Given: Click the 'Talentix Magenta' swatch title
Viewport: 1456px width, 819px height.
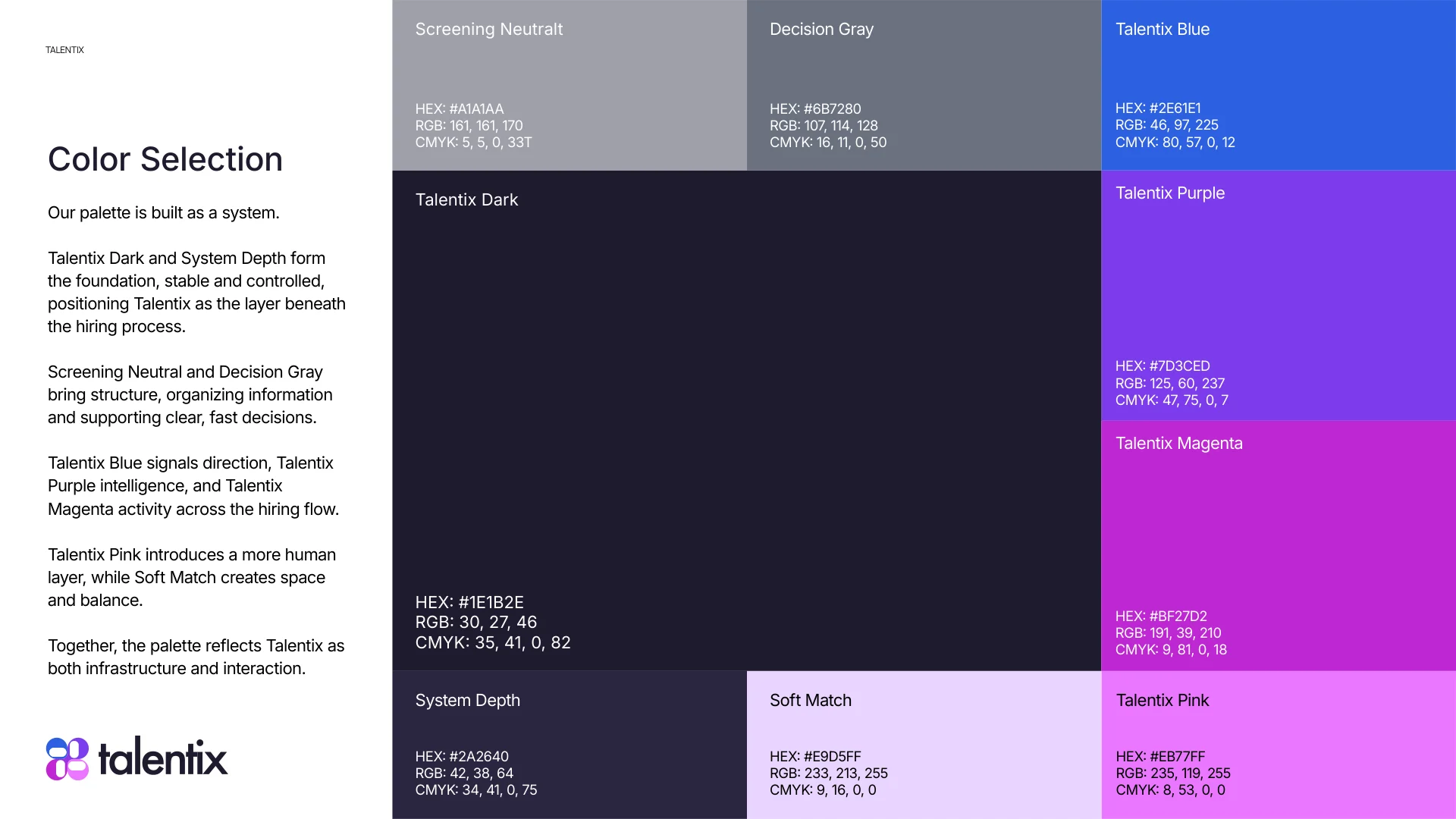Looking at the screenshot, I should 1179,444.
